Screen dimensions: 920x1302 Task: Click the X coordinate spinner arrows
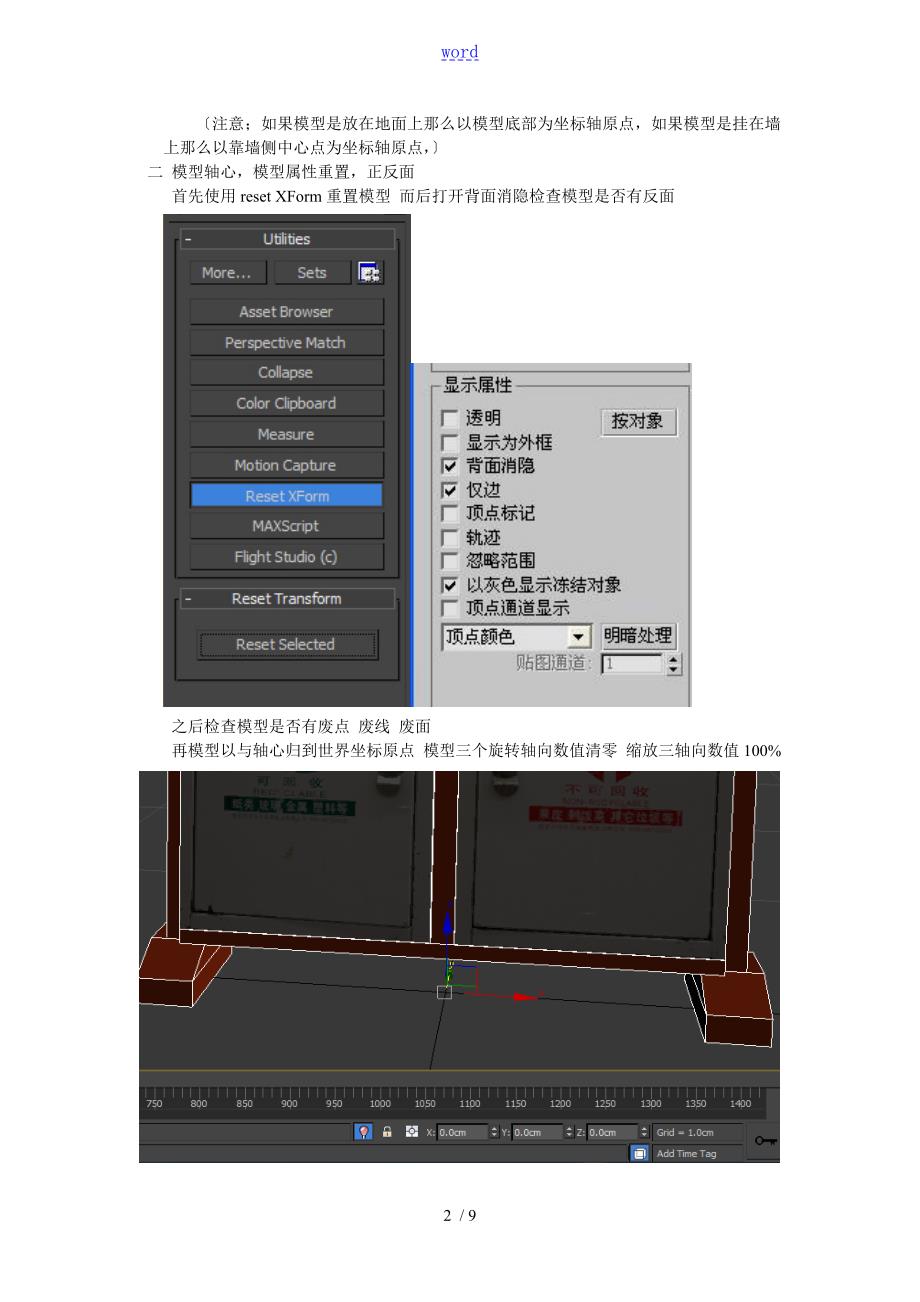[494, 1132]
